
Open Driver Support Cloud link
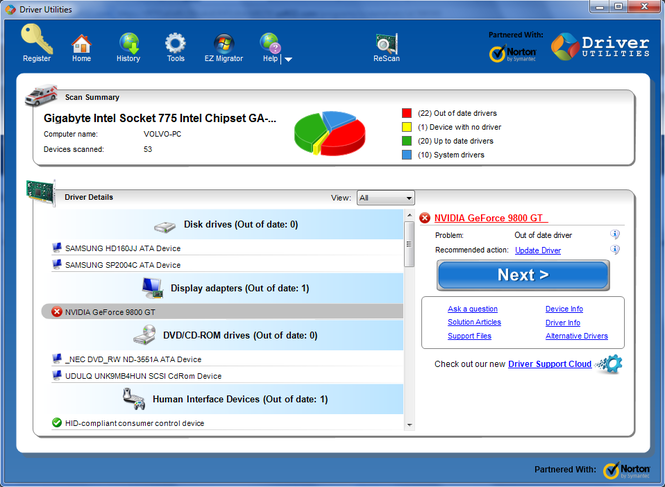click(x=550, y=364)
